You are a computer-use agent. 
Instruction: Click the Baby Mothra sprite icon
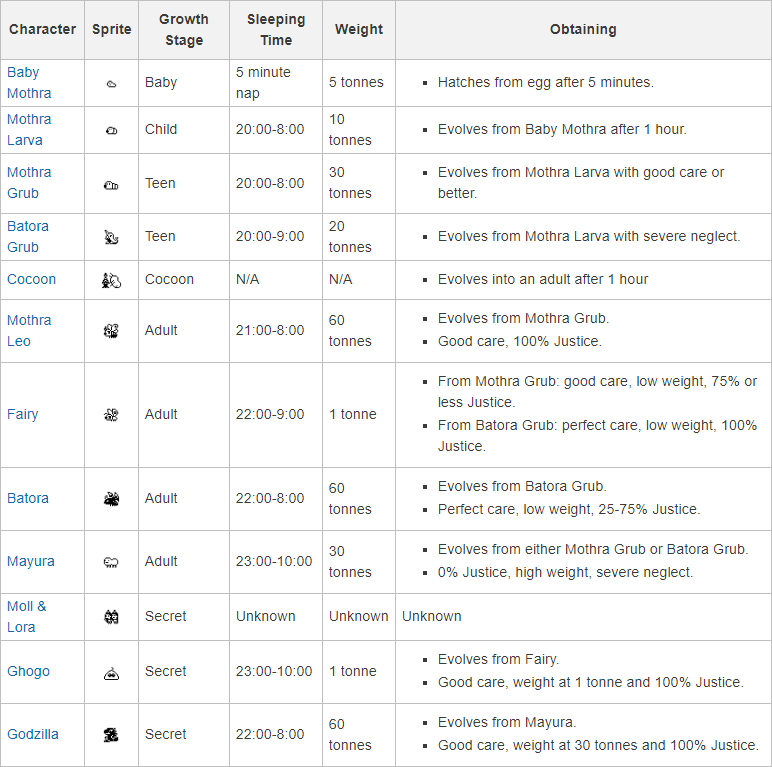coord(111,84)
